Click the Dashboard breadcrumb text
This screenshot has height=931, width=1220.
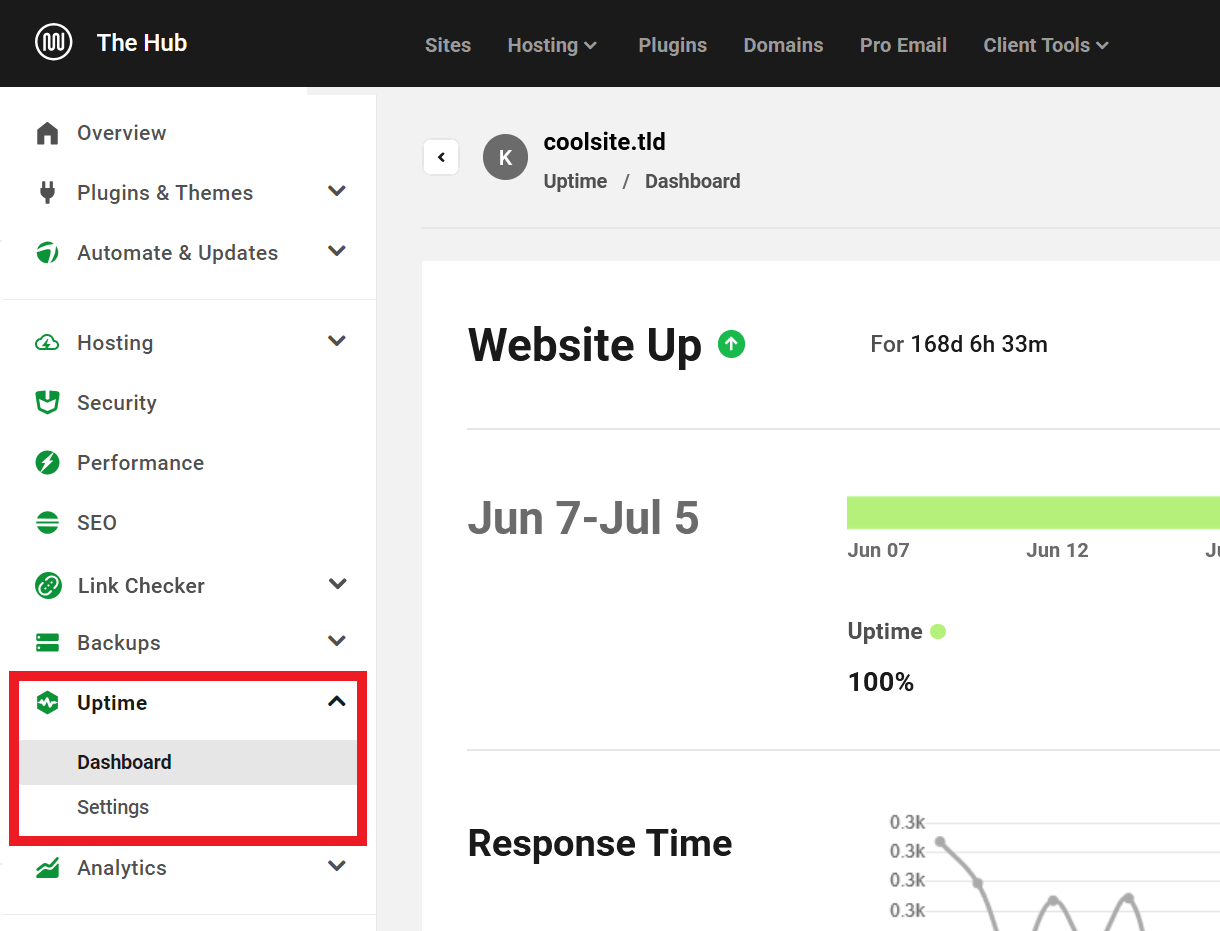click(693, 181)
